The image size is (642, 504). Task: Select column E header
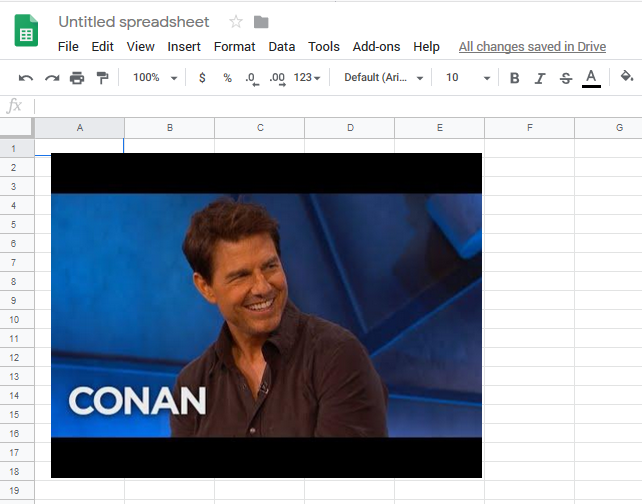(x=439, y=128)
